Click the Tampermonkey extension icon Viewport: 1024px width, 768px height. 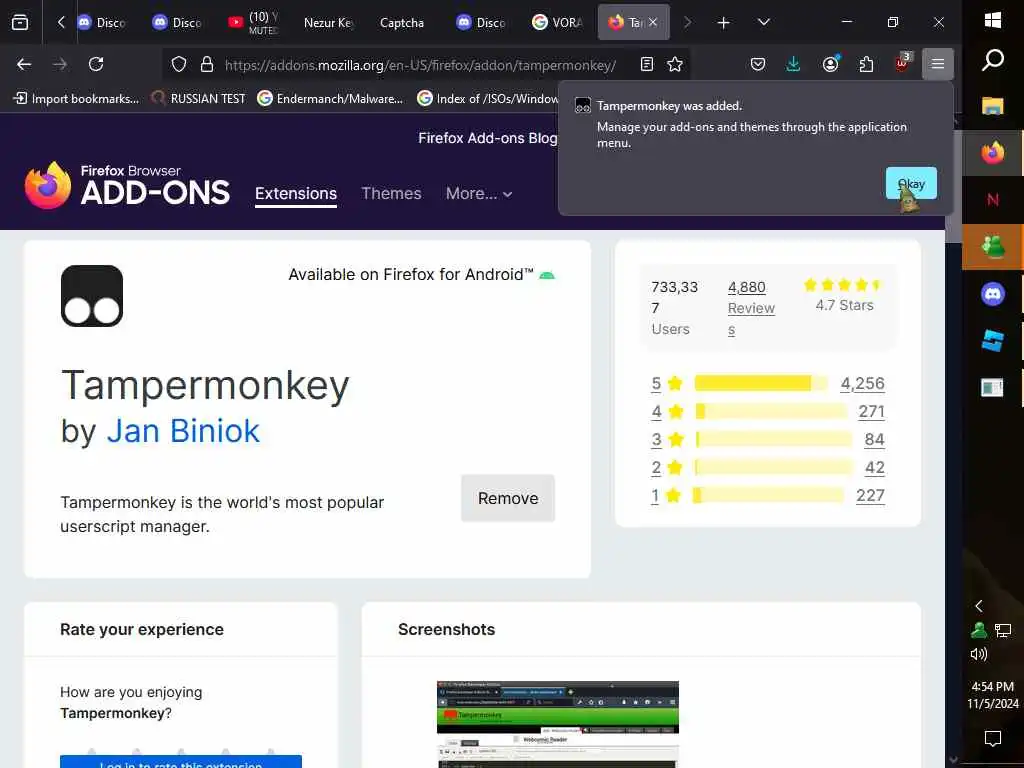pyautogui.click(x=92, y=296)
